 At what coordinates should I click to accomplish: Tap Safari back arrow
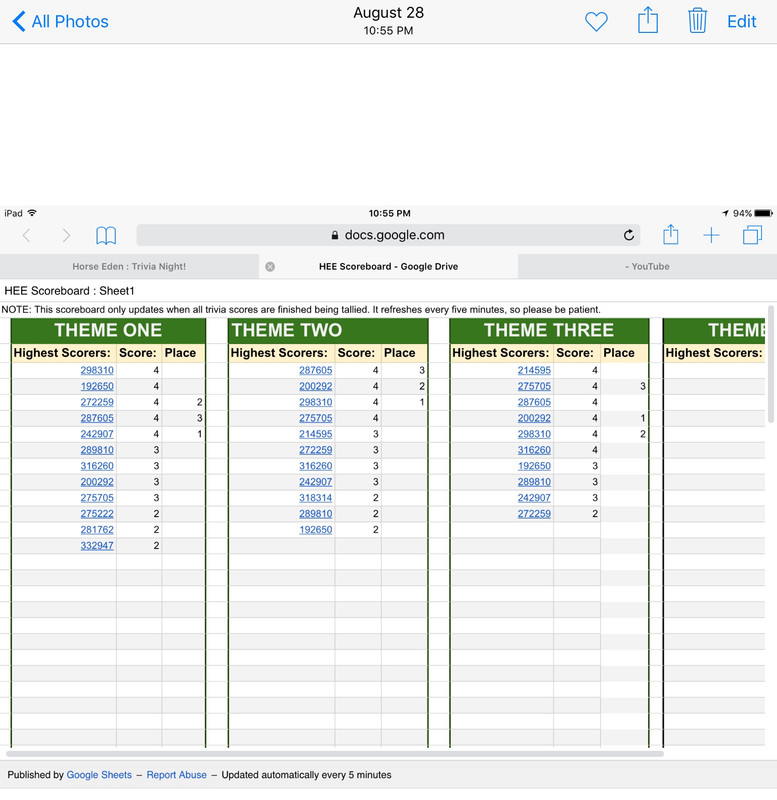click(x=27, y=235)
